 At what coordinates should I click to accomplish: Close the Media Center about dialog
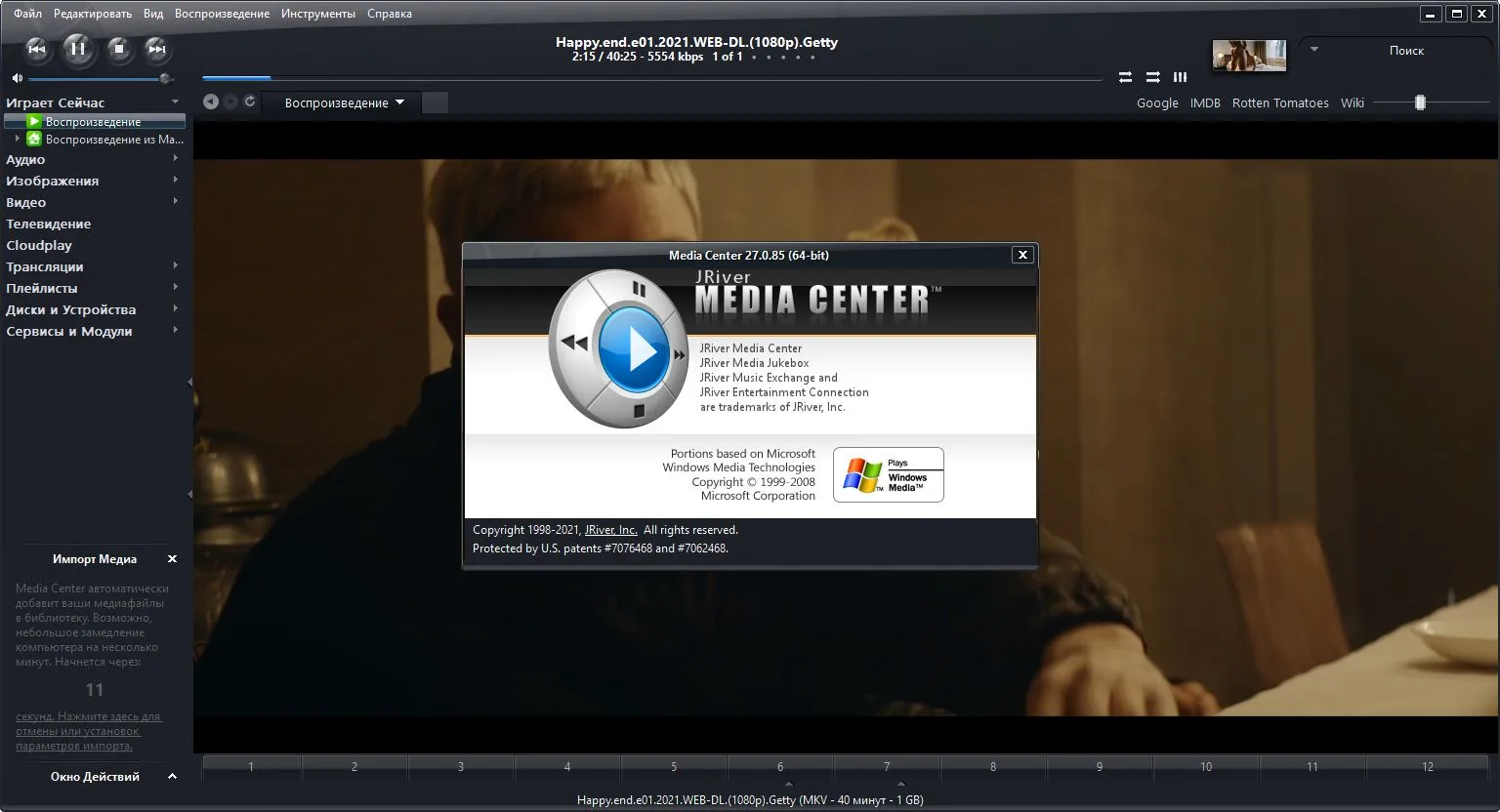1022,255
